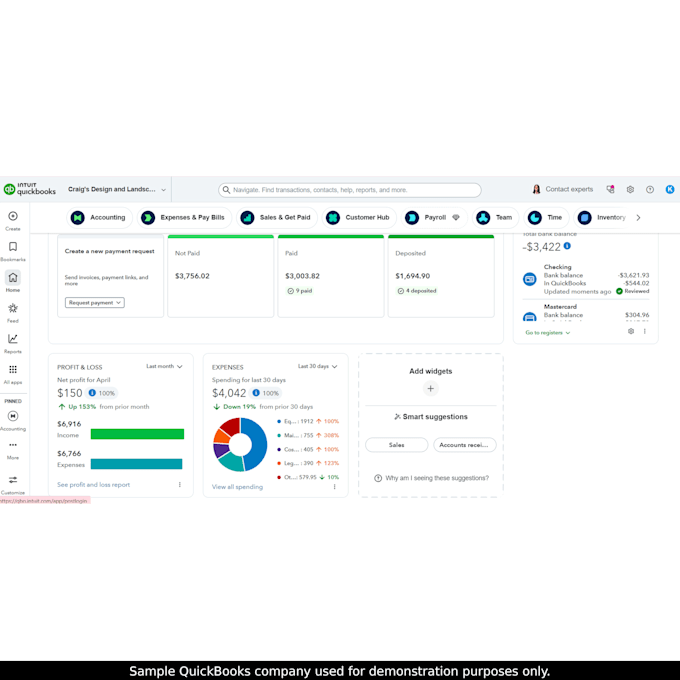Open the Team tab
Screen dimensions: 680x680
(x=495, y=217)
